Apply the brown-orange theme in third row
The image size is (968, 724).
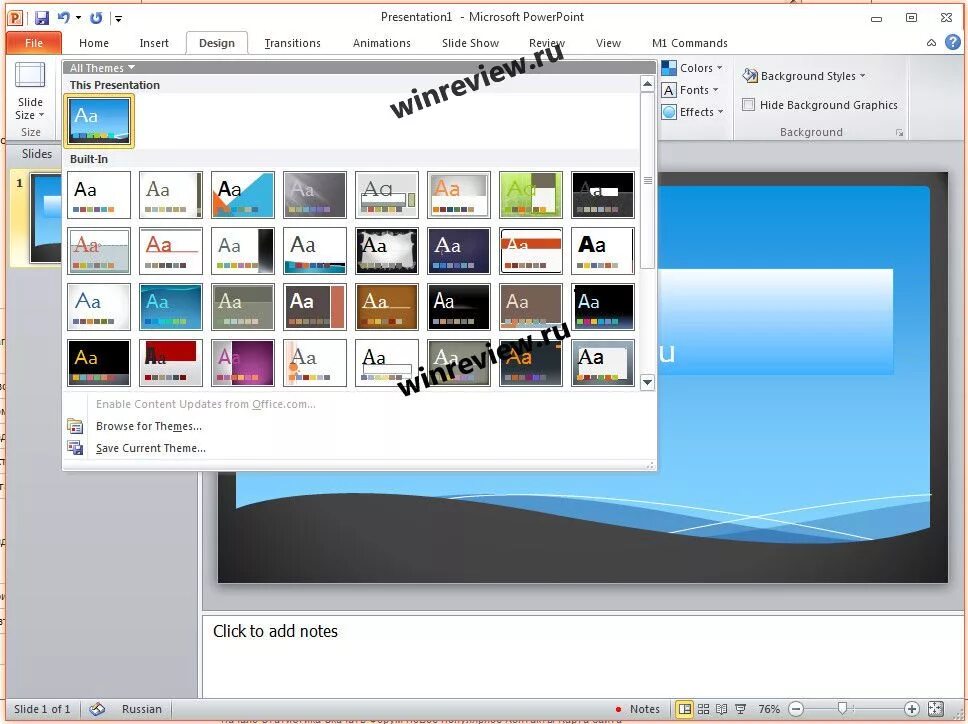click(x=386, y=307)
